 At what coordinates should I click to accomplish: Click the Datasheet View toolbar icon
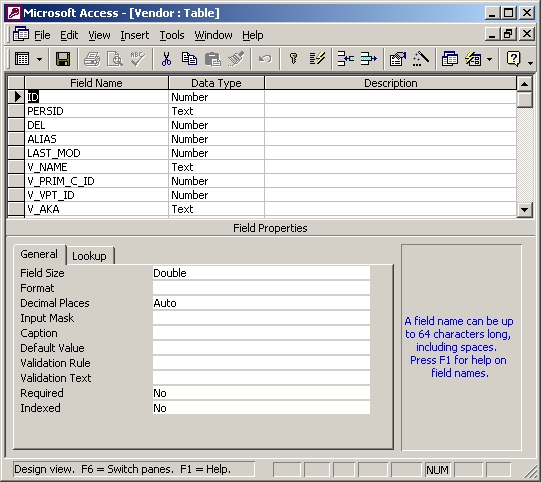22,59
